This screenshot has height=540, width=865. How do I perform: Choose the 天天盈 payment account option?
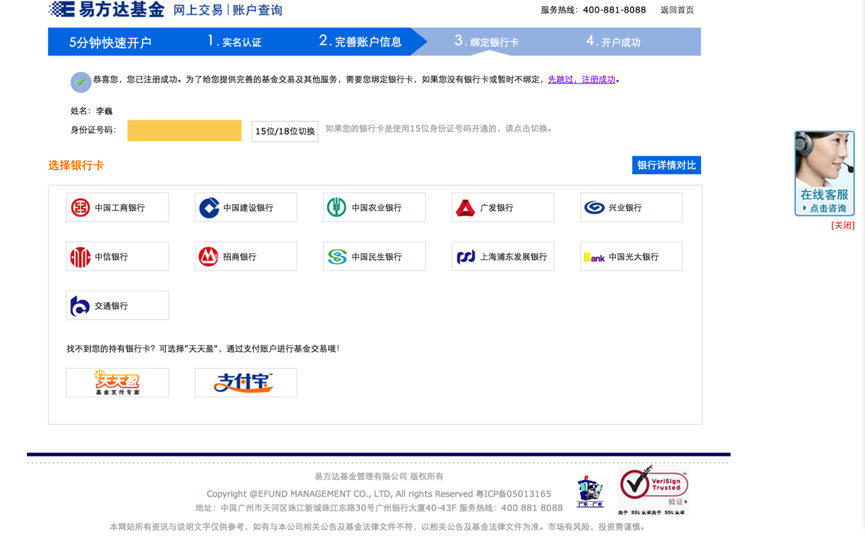point(118,383)
